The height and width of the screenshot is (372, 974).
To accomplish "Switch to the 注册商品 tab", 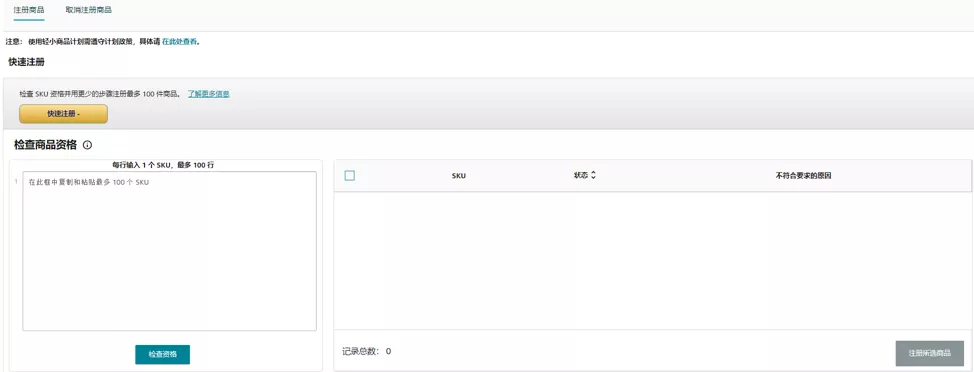I will (29, 11).
